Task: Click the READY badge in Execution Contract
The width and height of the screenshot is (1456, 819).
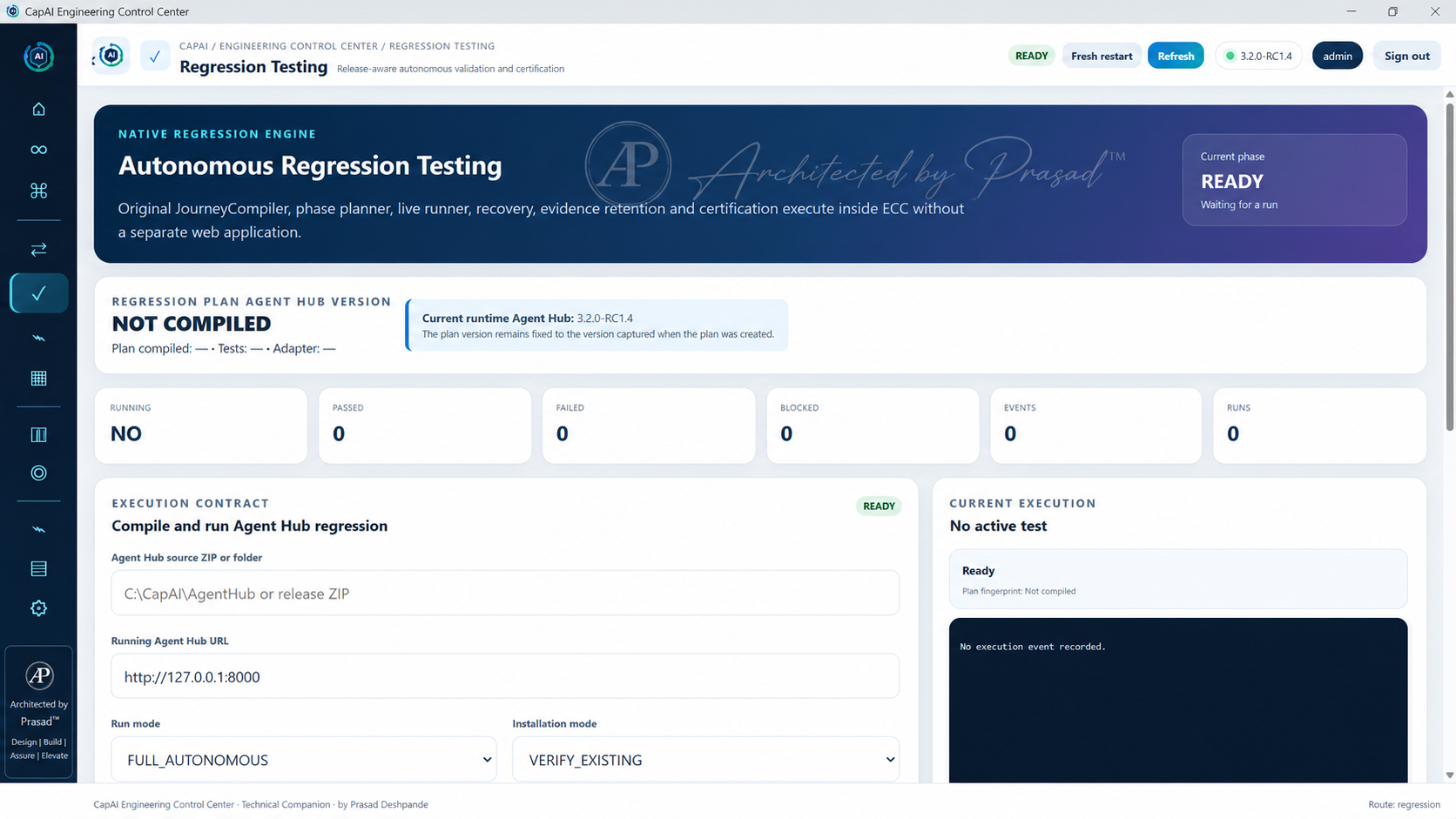Action: [879, 507]
